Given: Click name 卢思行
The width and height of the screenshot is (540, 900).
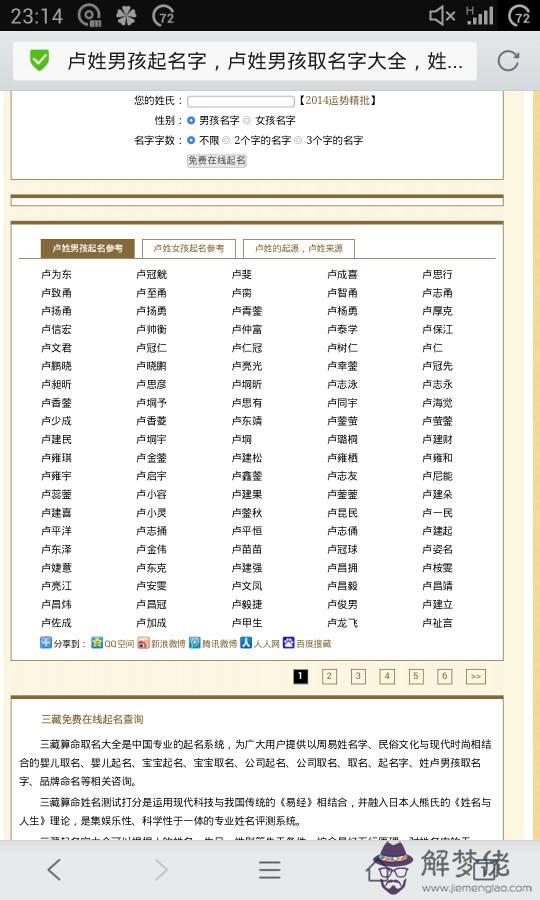Looking at the screenshot, I should coord(437,274).
